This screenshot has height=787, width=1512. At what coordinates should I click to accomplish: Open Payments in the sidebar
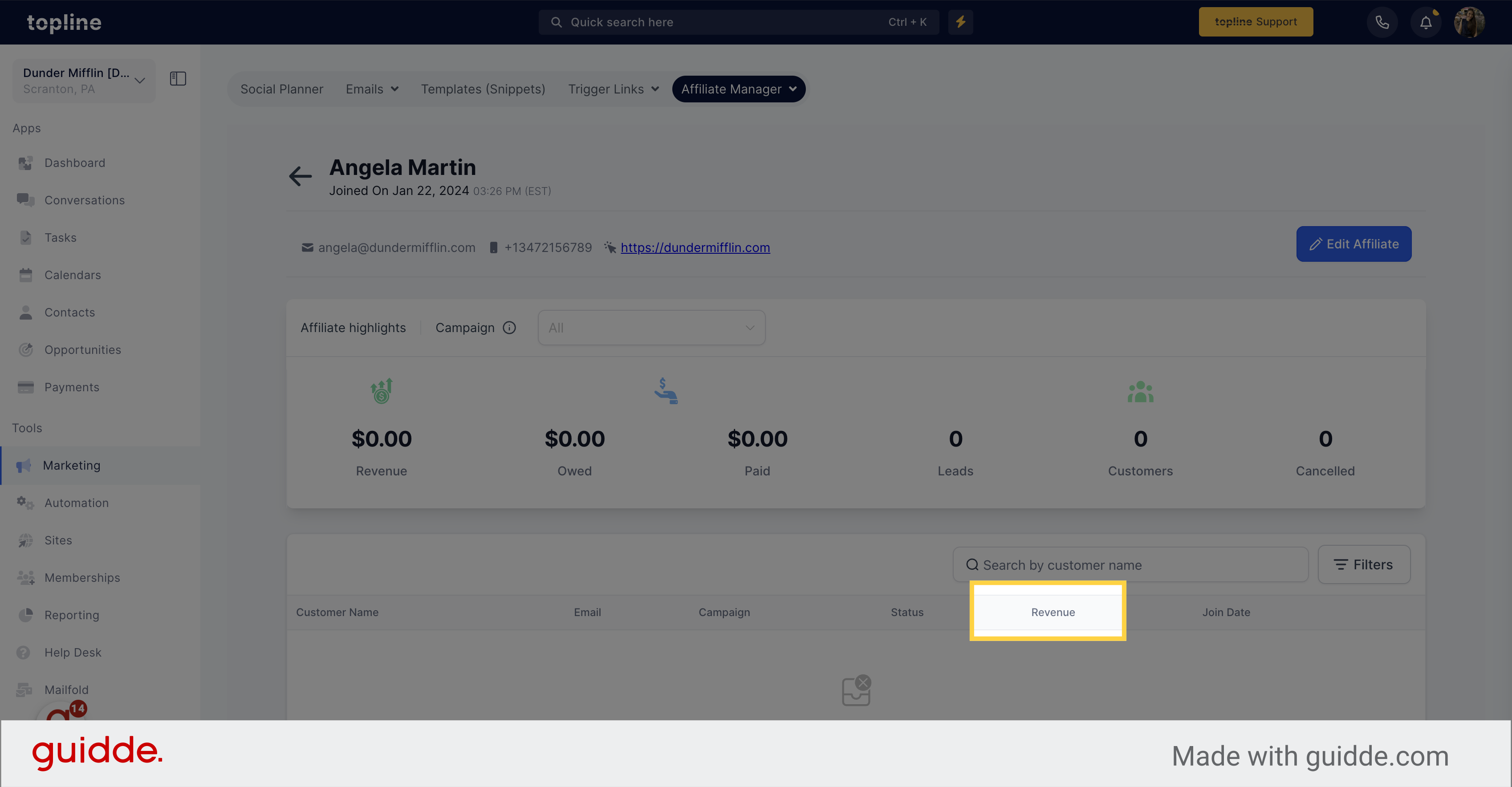(x=72, y=387)
